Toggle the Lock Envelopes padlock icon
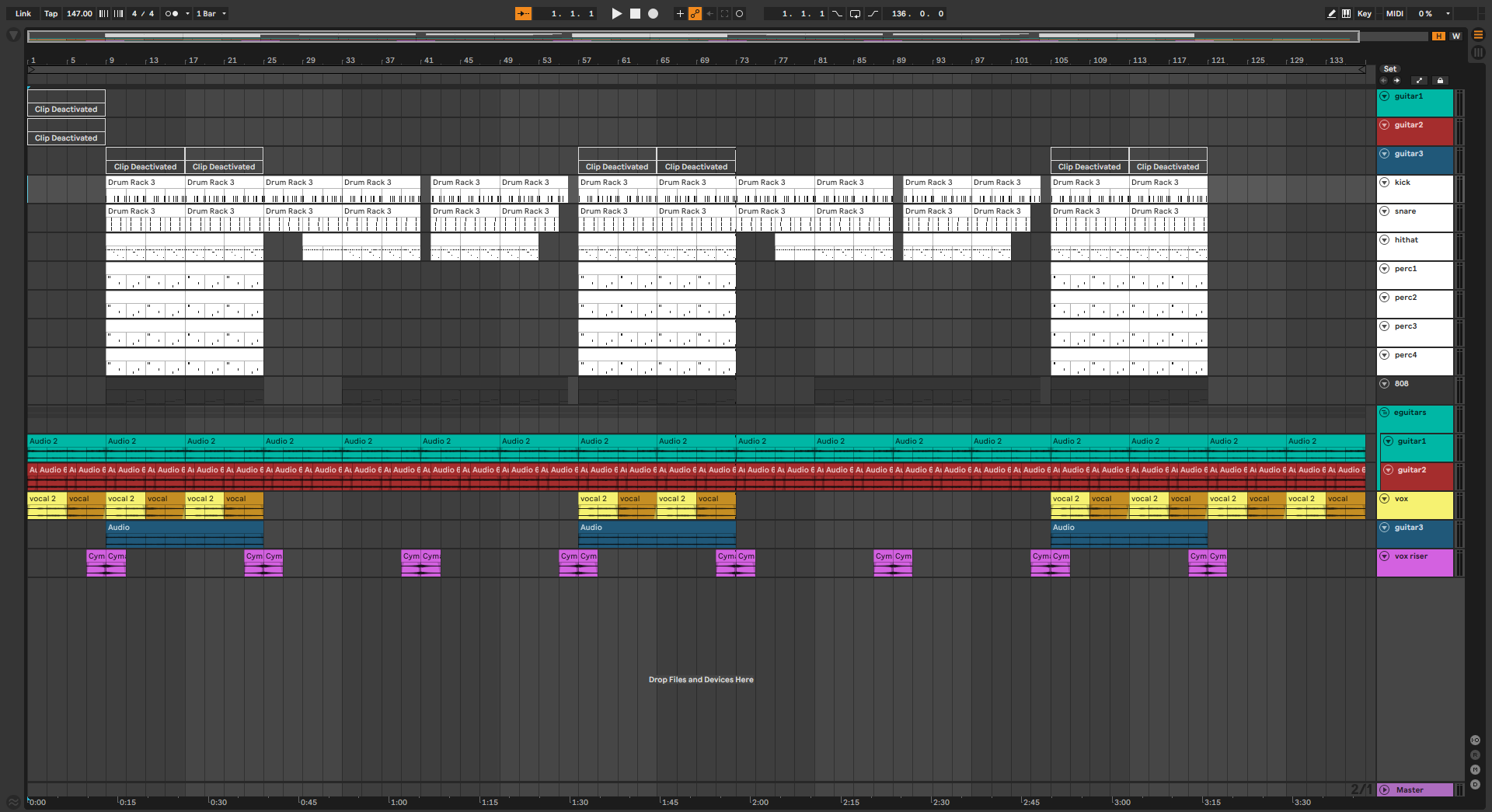This screenshot has height=812, width=1492. pyautogui.click(x=1440, y=81)
